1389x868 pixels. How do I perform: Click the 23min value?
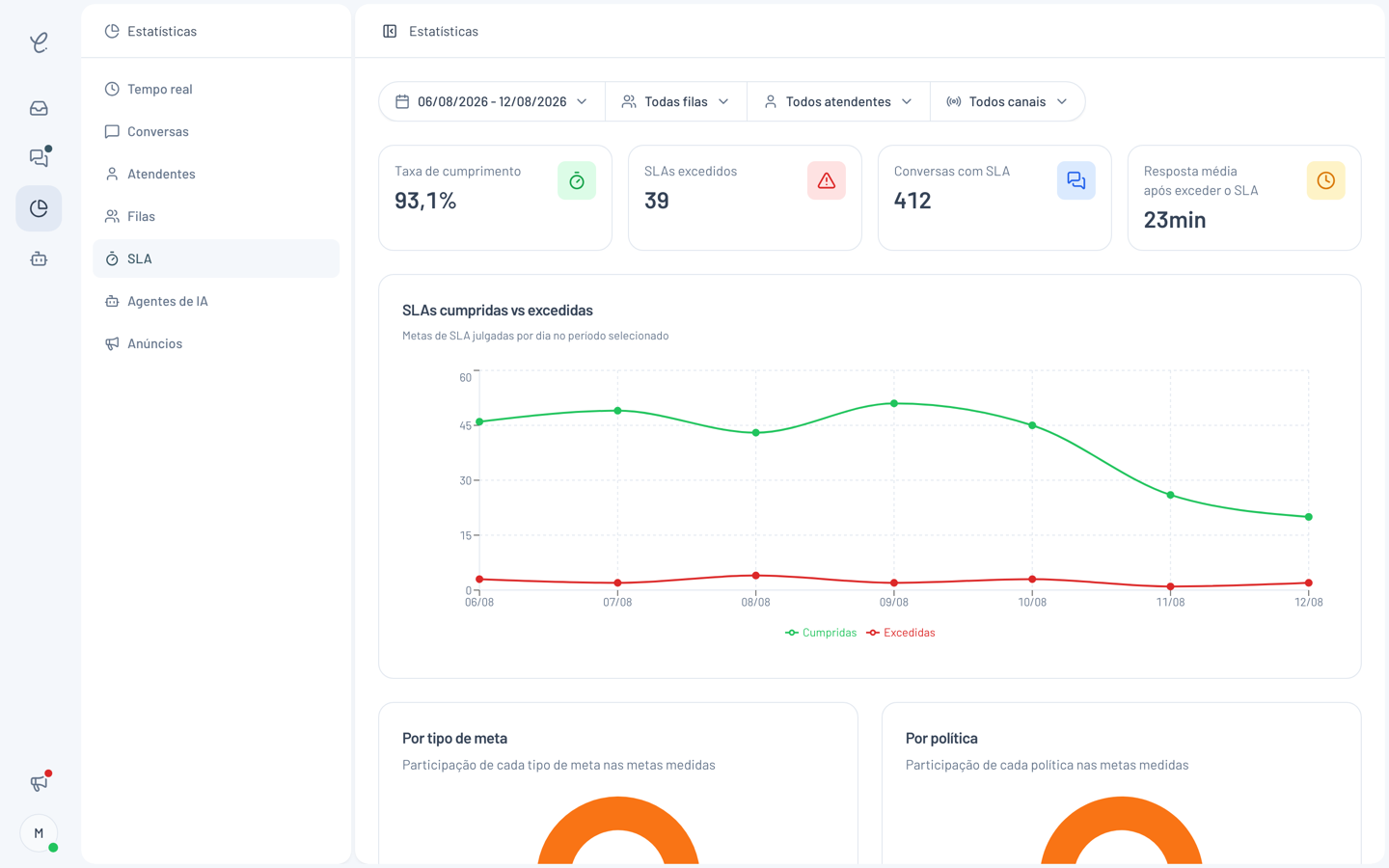[x=1175, y=220]
